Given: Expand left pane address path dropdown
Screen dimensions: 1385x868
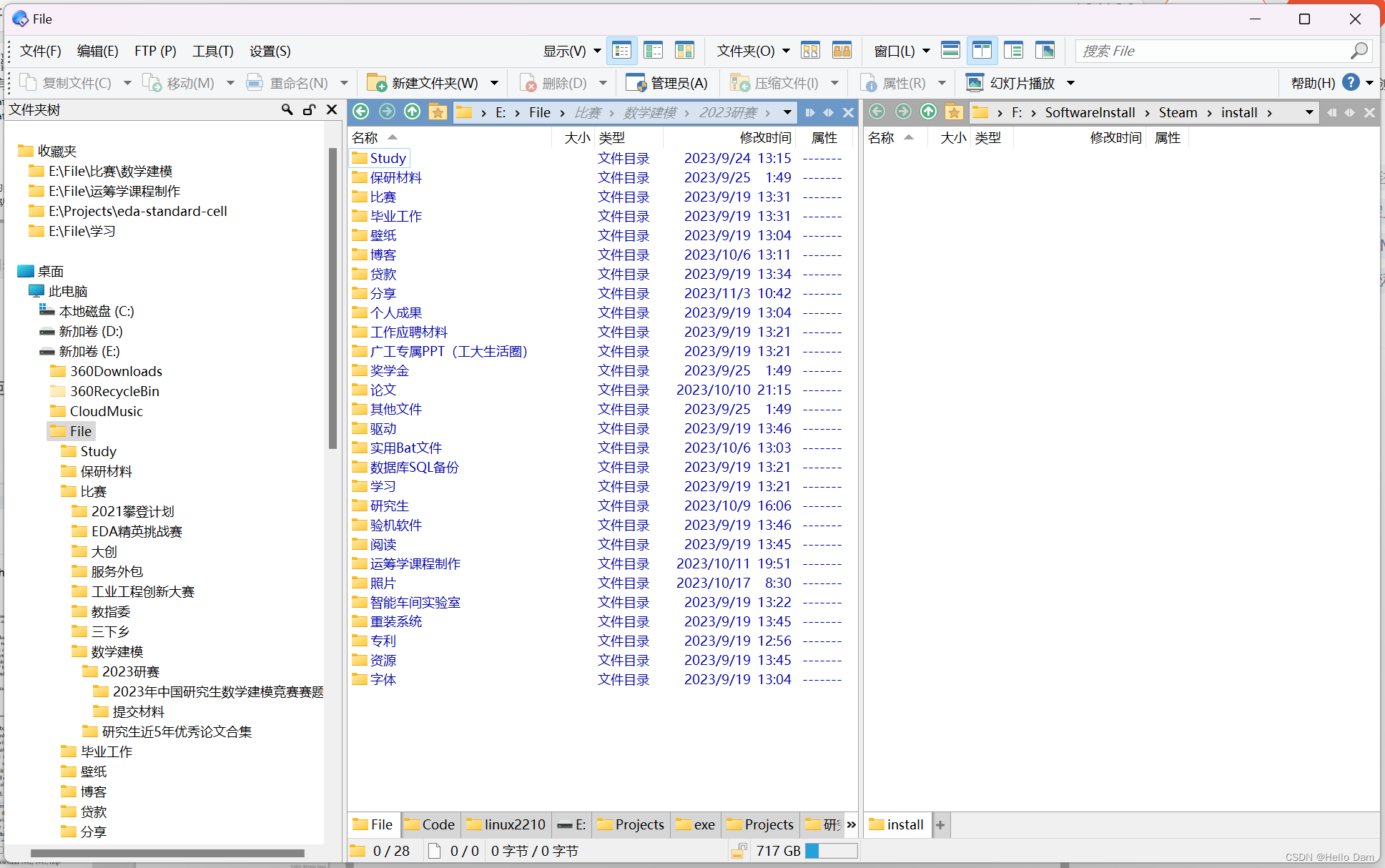Looking at the screenshot, I should tap(787, 112).
